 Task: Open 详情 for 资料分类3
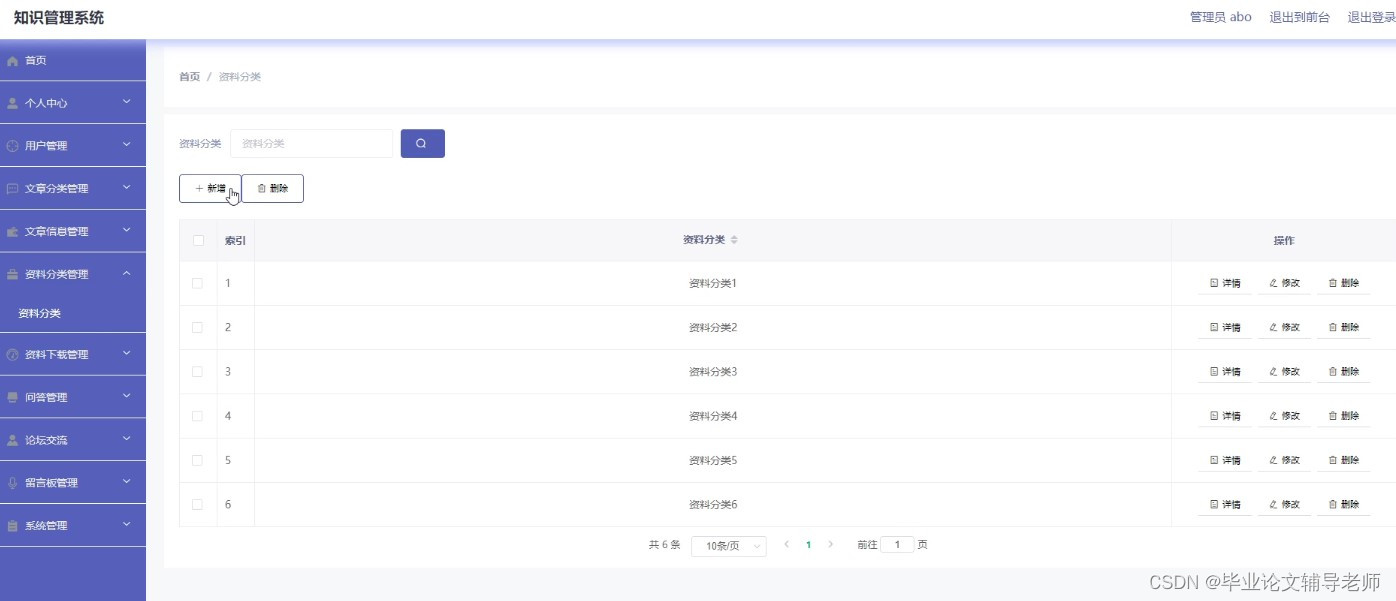coord(1225,371)
